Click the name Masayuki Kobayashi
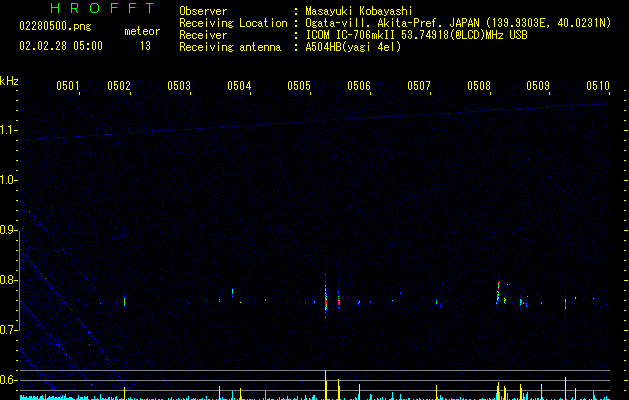This screenshot has height=400, width=629. (359, 11)
